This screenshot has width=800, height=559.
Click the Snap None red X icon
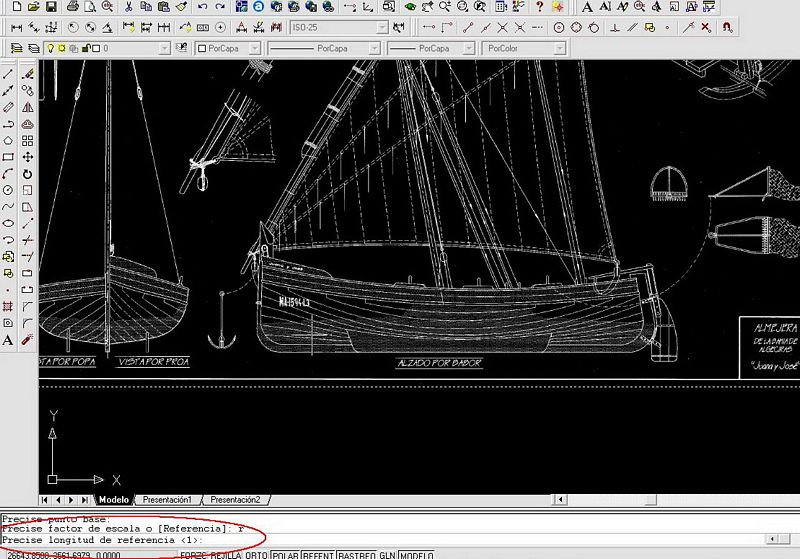[706, 28]
